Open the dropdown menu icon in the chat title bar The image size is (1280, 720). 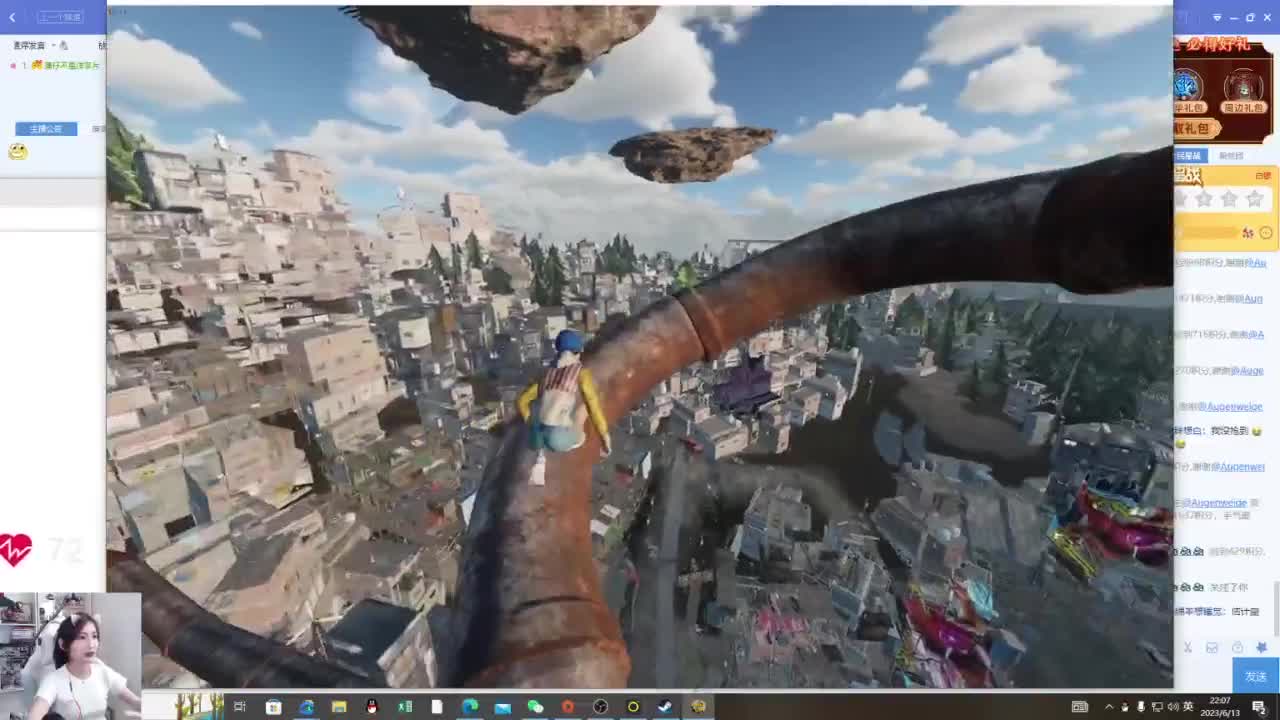click(x=1217, y=17)
